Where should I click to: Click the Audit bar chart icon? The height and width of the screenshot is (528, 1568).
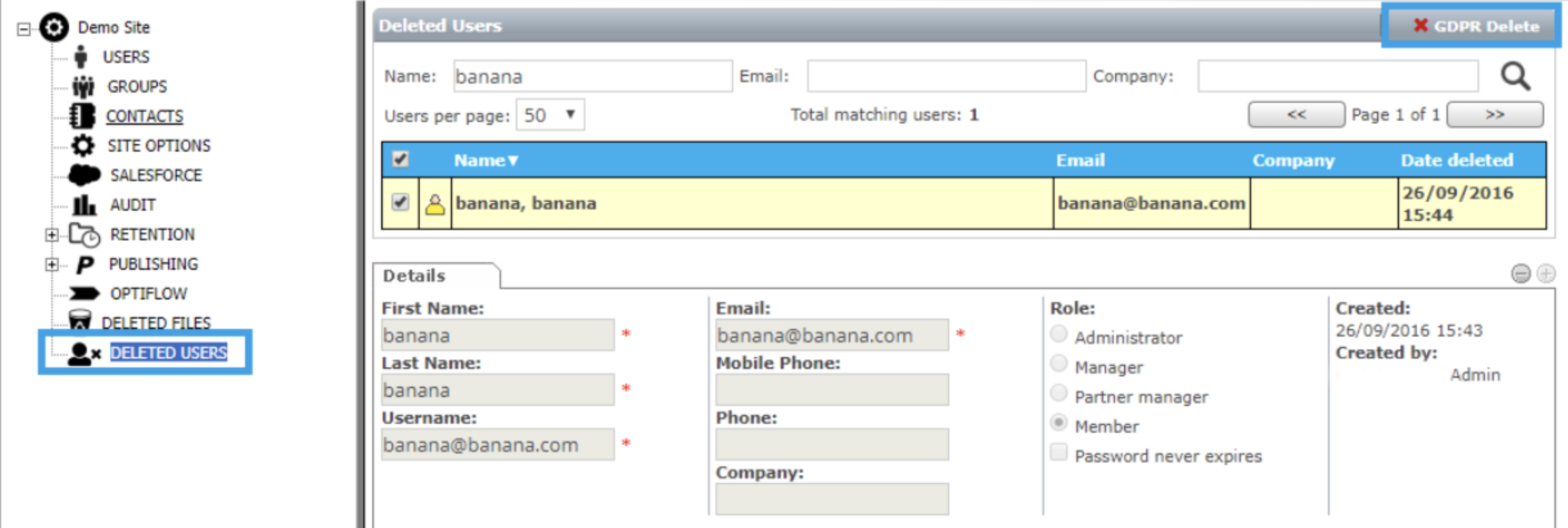tap(84, 205)
